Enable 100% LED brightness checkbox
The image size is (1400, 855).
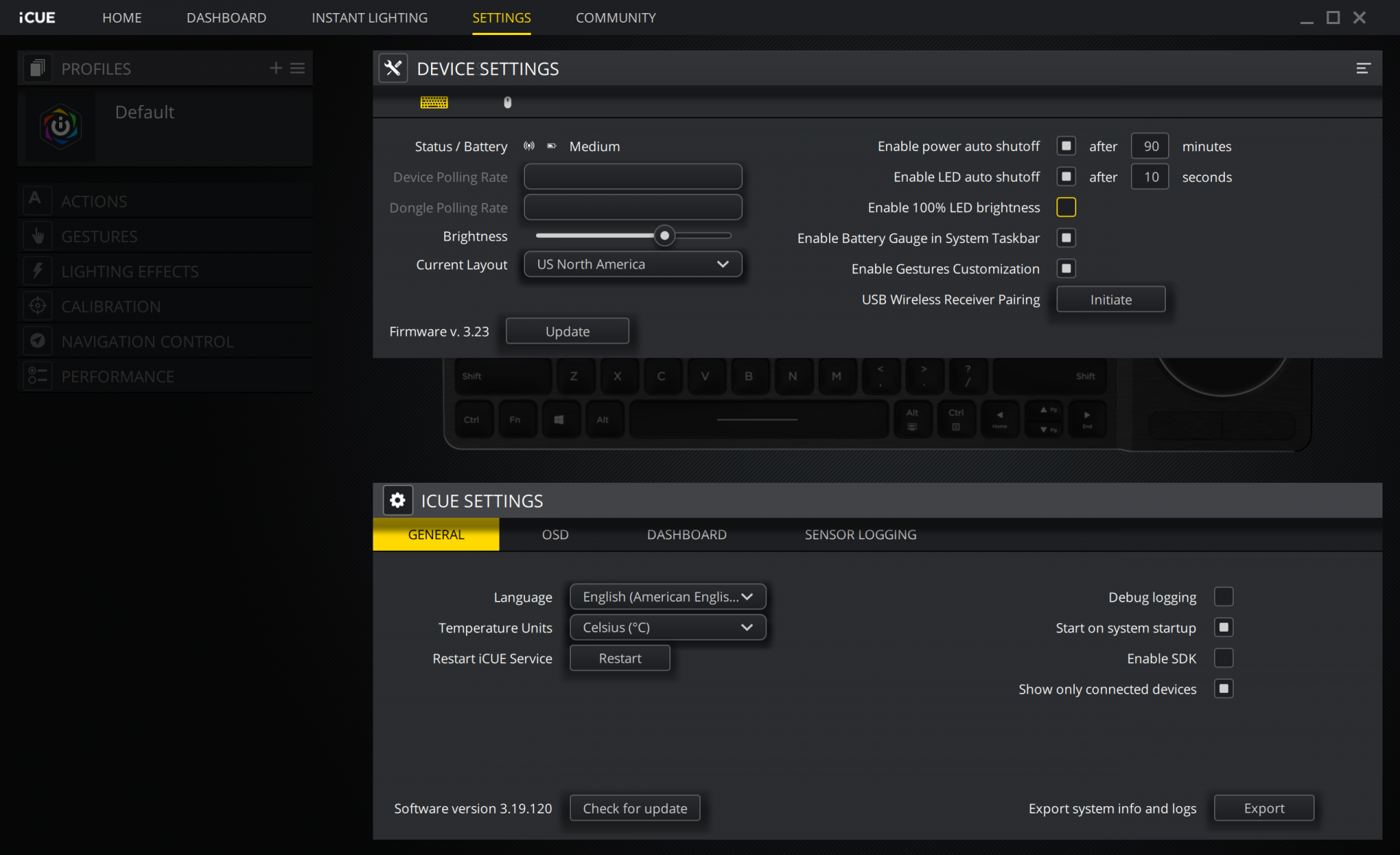pos(1066,207)
